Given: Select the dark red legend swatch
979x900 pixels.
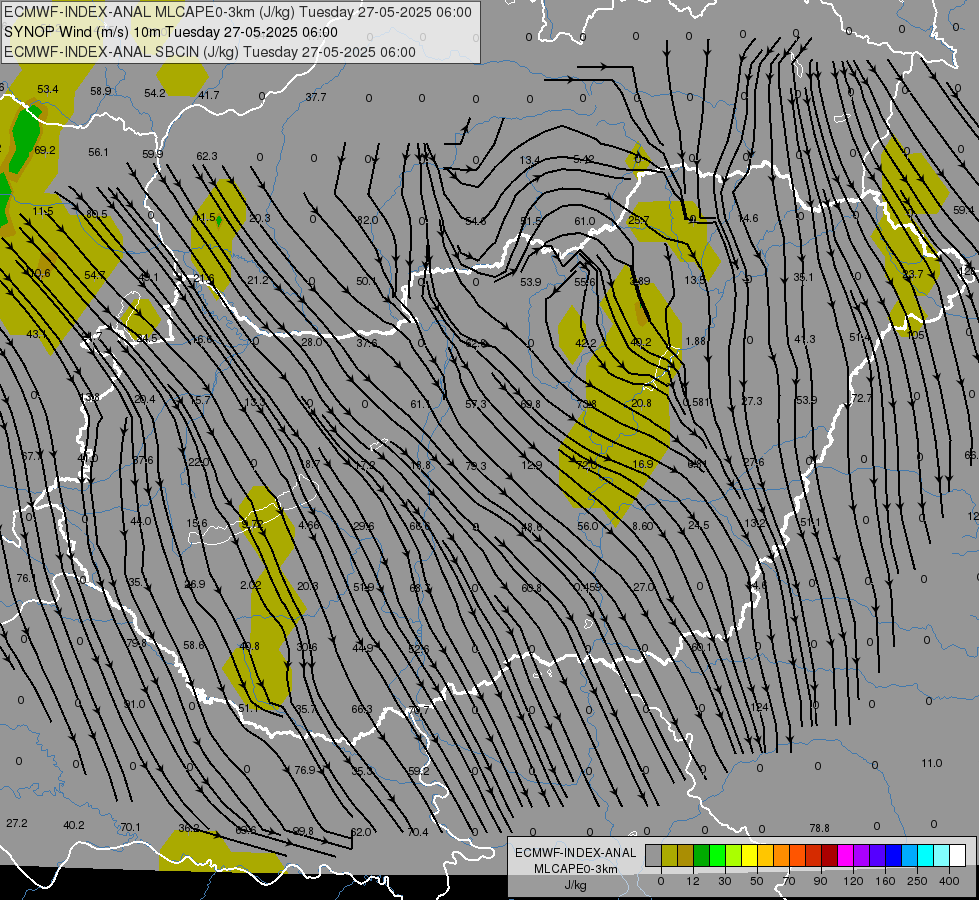Looking at the screenshot, I should click(x=829, y=855).
